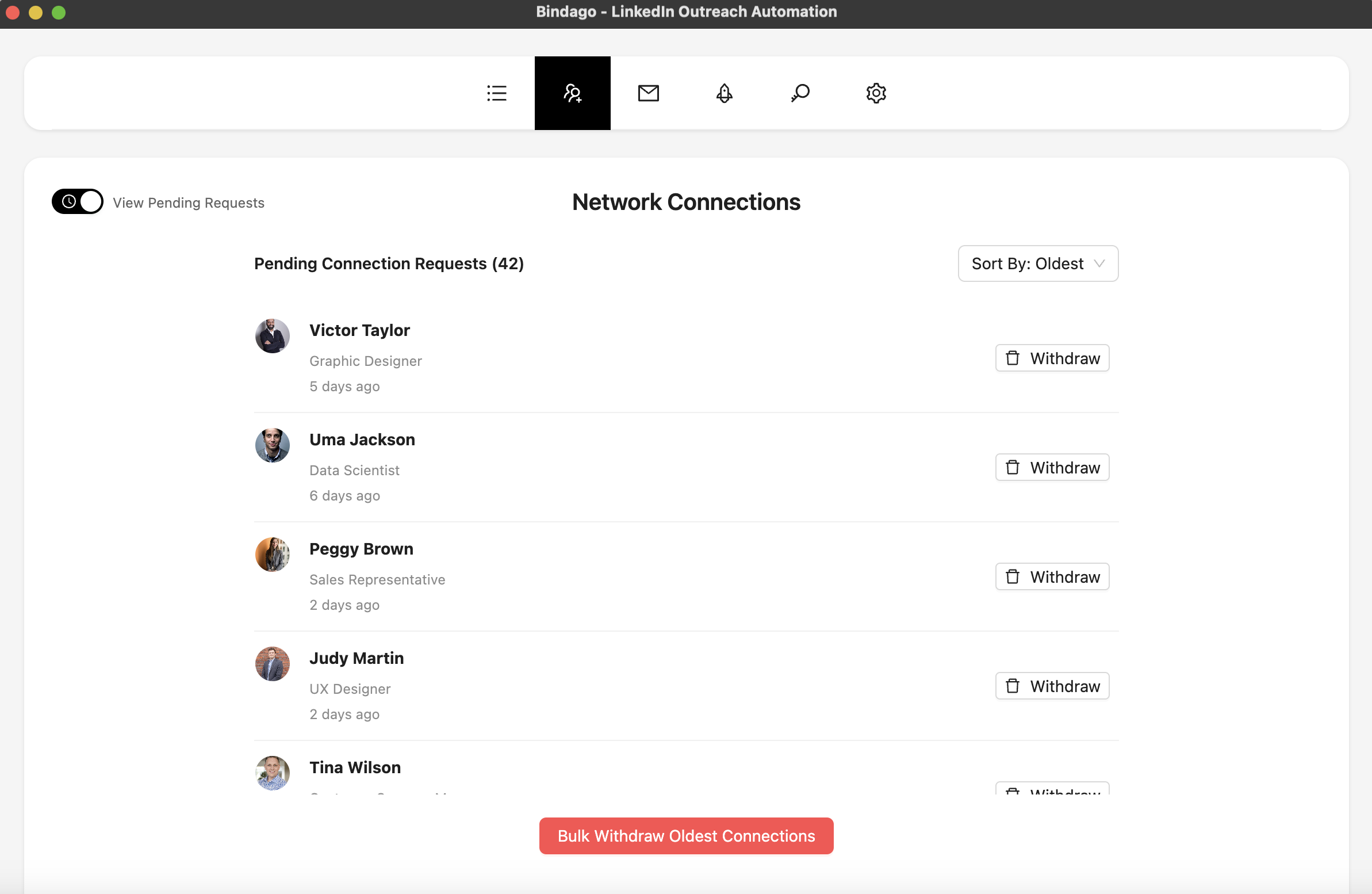
Task: Open Judy Martin's name link
Action: (357, 658)
